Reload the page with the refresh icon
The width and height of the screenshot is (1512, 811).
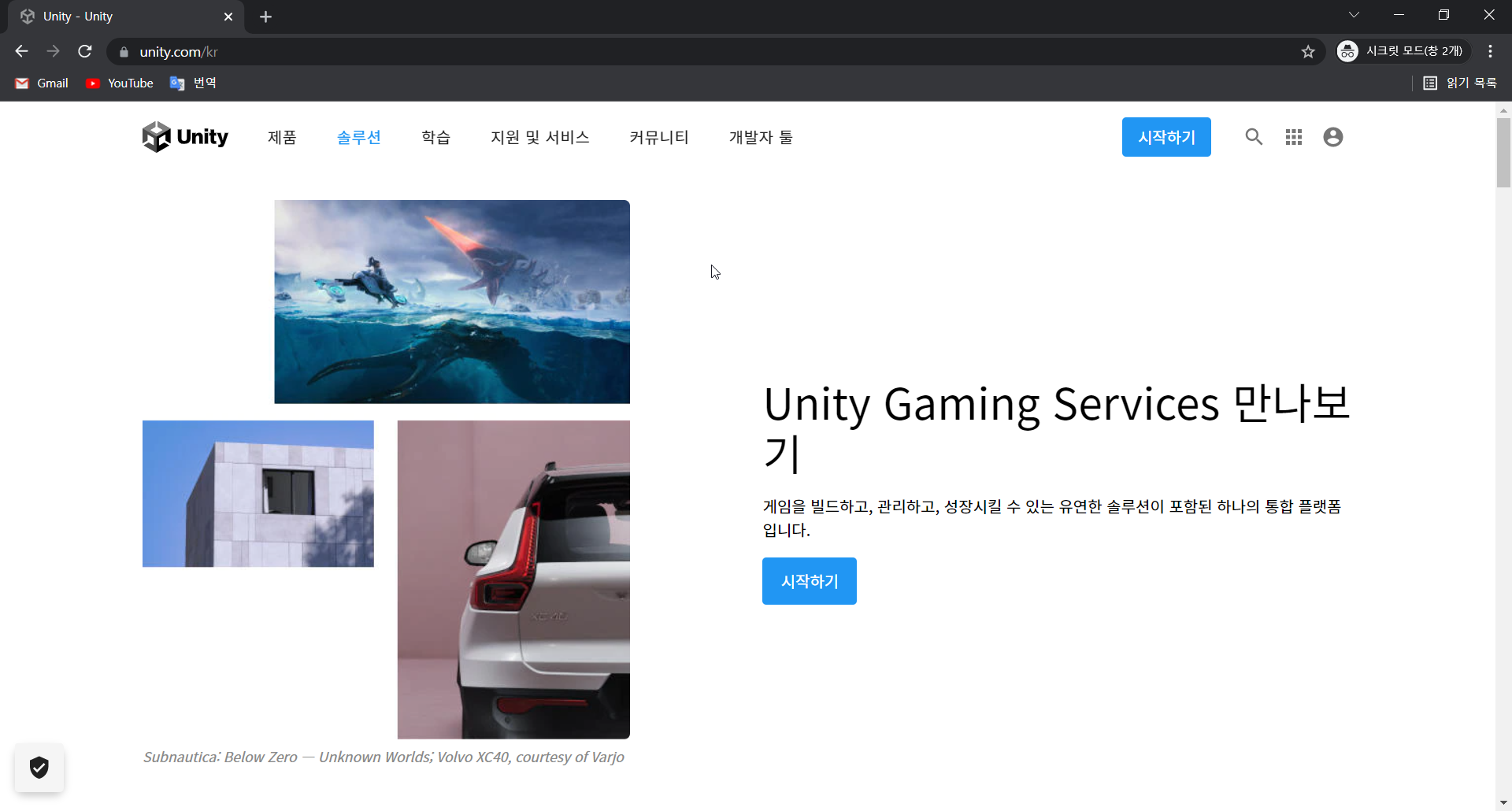85,51
